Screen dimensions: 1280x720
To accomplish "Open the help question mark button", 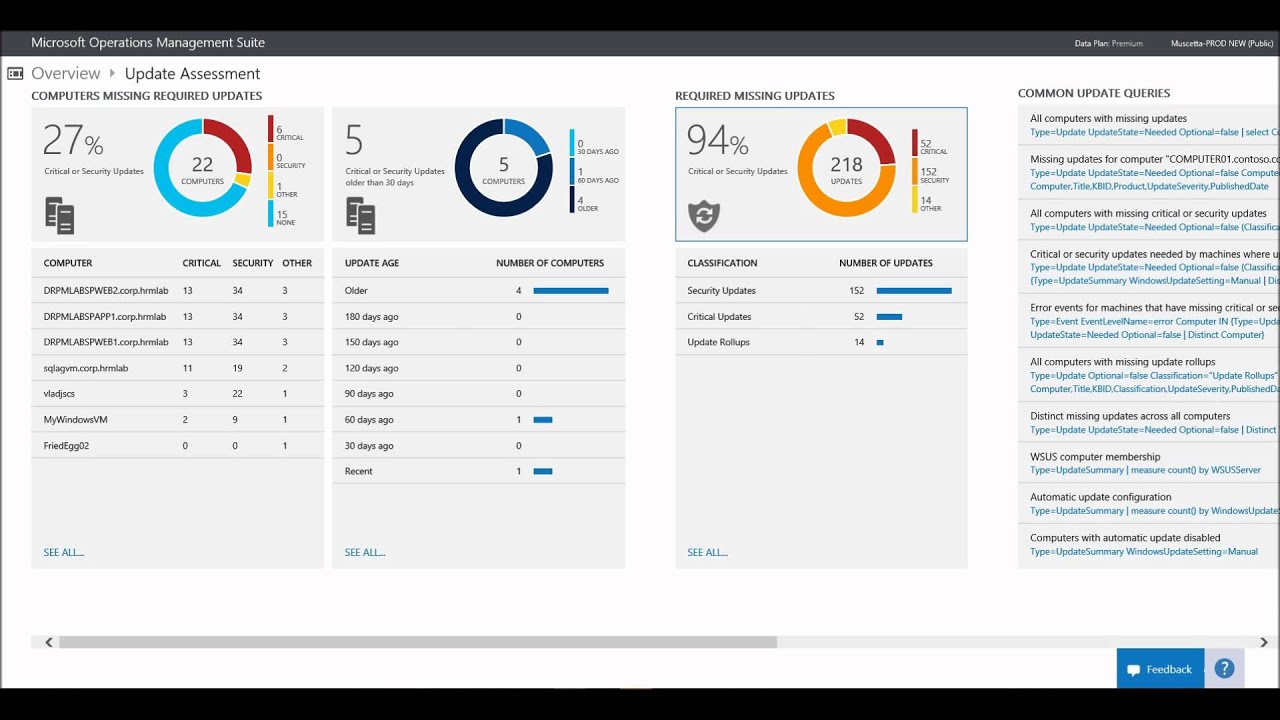I will coord(1224,669).
